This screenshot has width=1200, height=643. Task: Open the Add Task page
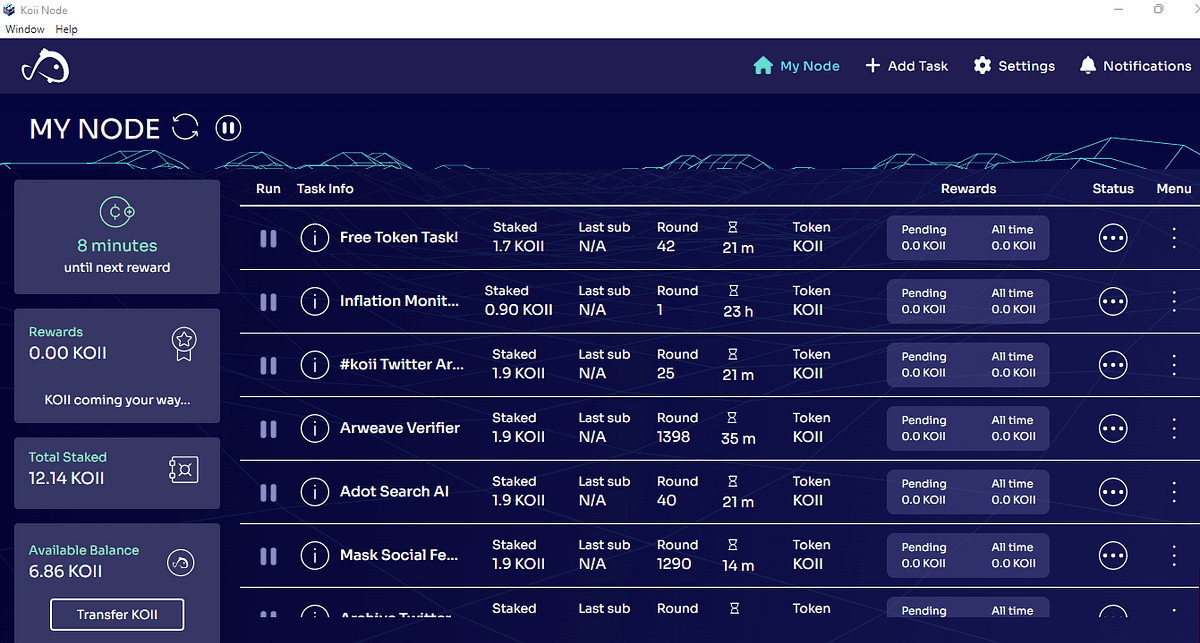point(906,66)
